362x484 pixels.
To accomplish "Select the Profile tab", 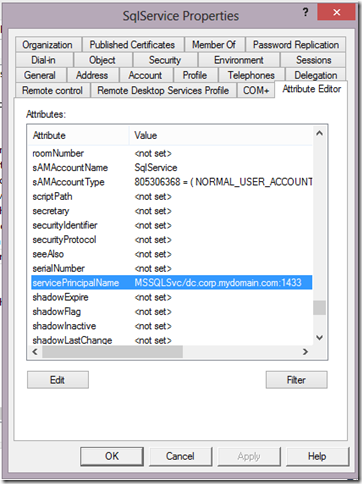I will (195, 75).
